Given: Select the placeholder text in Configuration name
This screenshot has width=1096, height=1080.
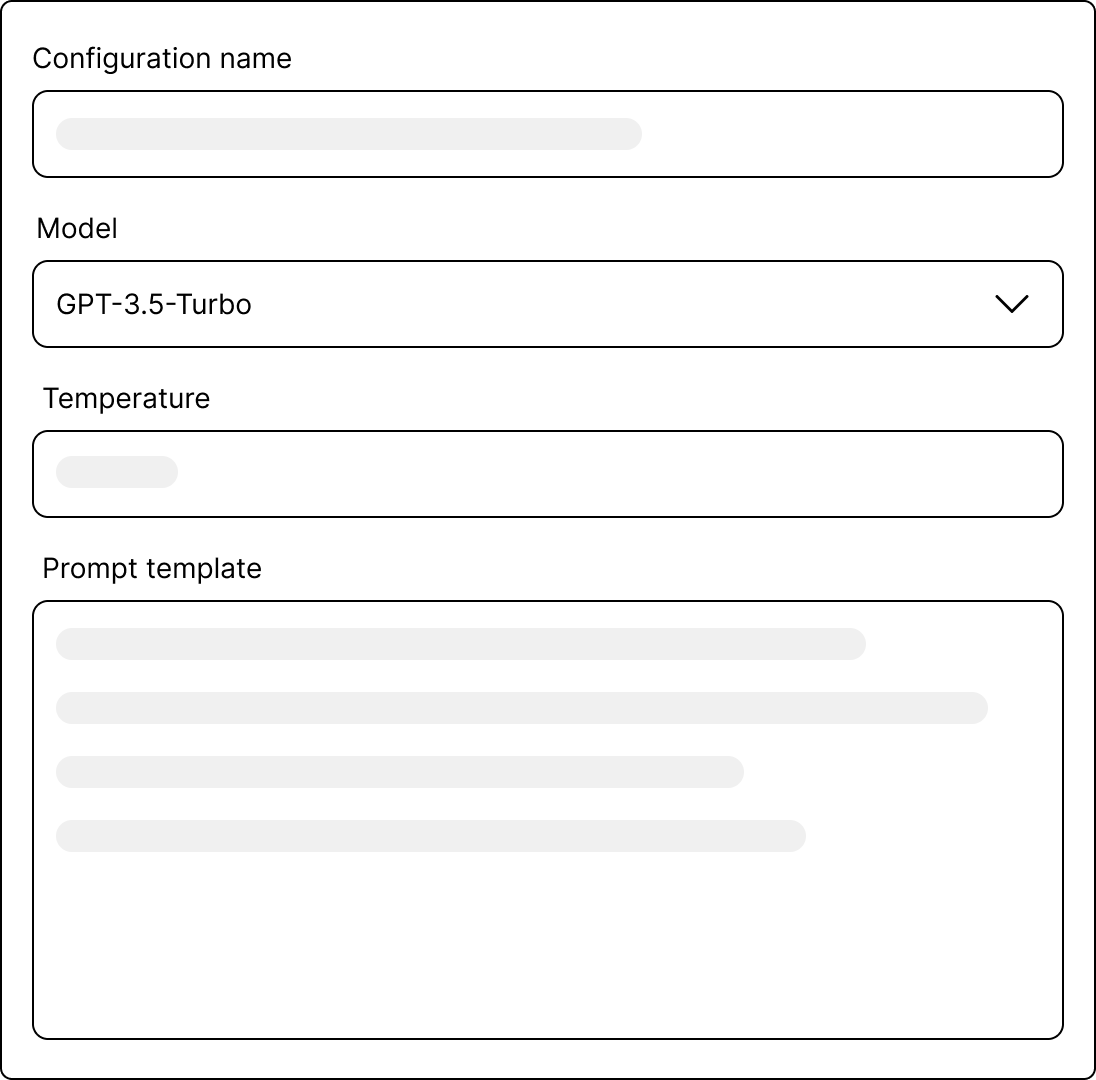Looking at the screenshot, I should coord(348,134).
